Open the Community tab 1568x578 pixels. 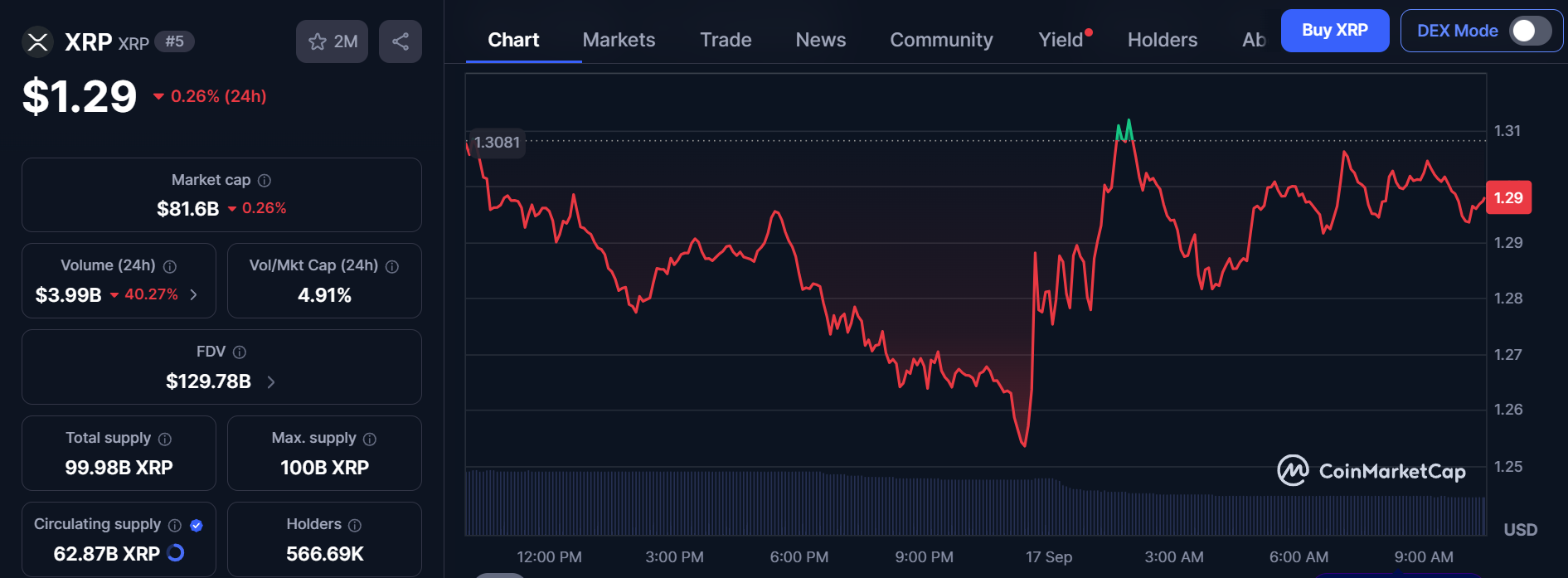pos(941,40)
